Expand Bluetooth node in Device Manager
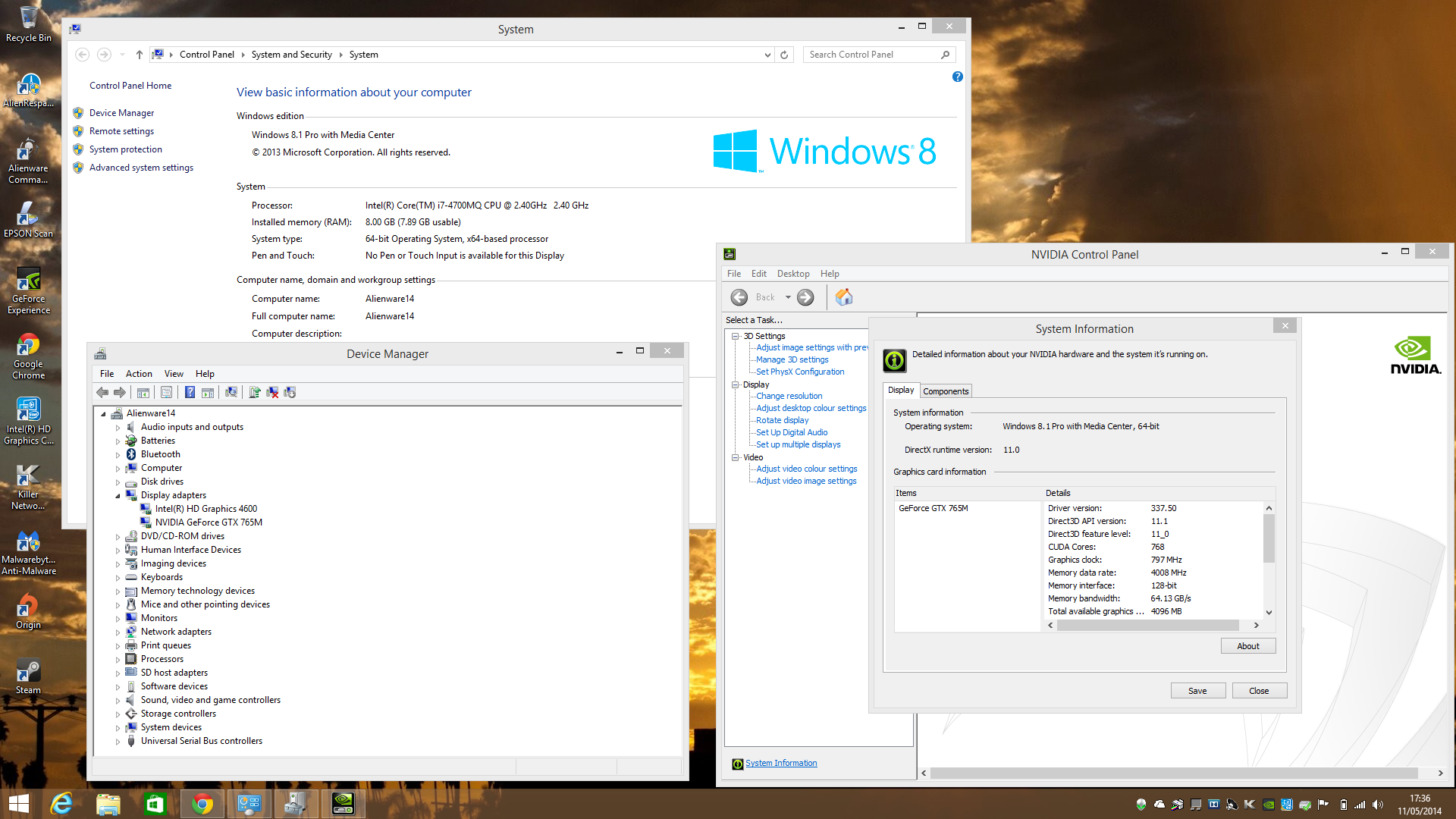The image size is (1456, 819). point(118,455)
